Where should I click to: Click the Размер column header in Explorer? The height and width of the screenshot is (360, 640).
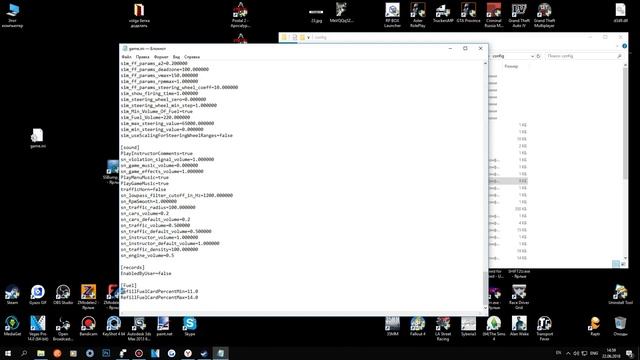(511, 66)
